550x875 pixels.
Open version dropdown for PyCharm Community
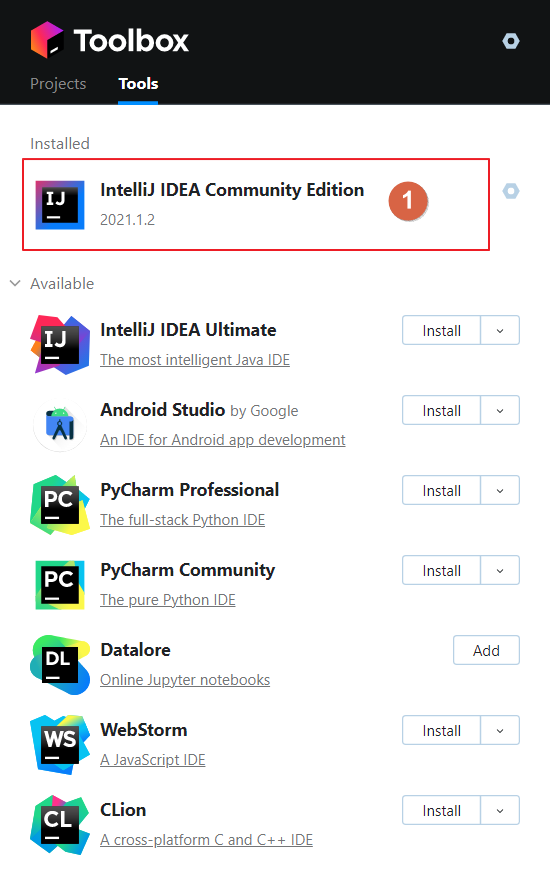pyautogui.click(x=500, y=570)
